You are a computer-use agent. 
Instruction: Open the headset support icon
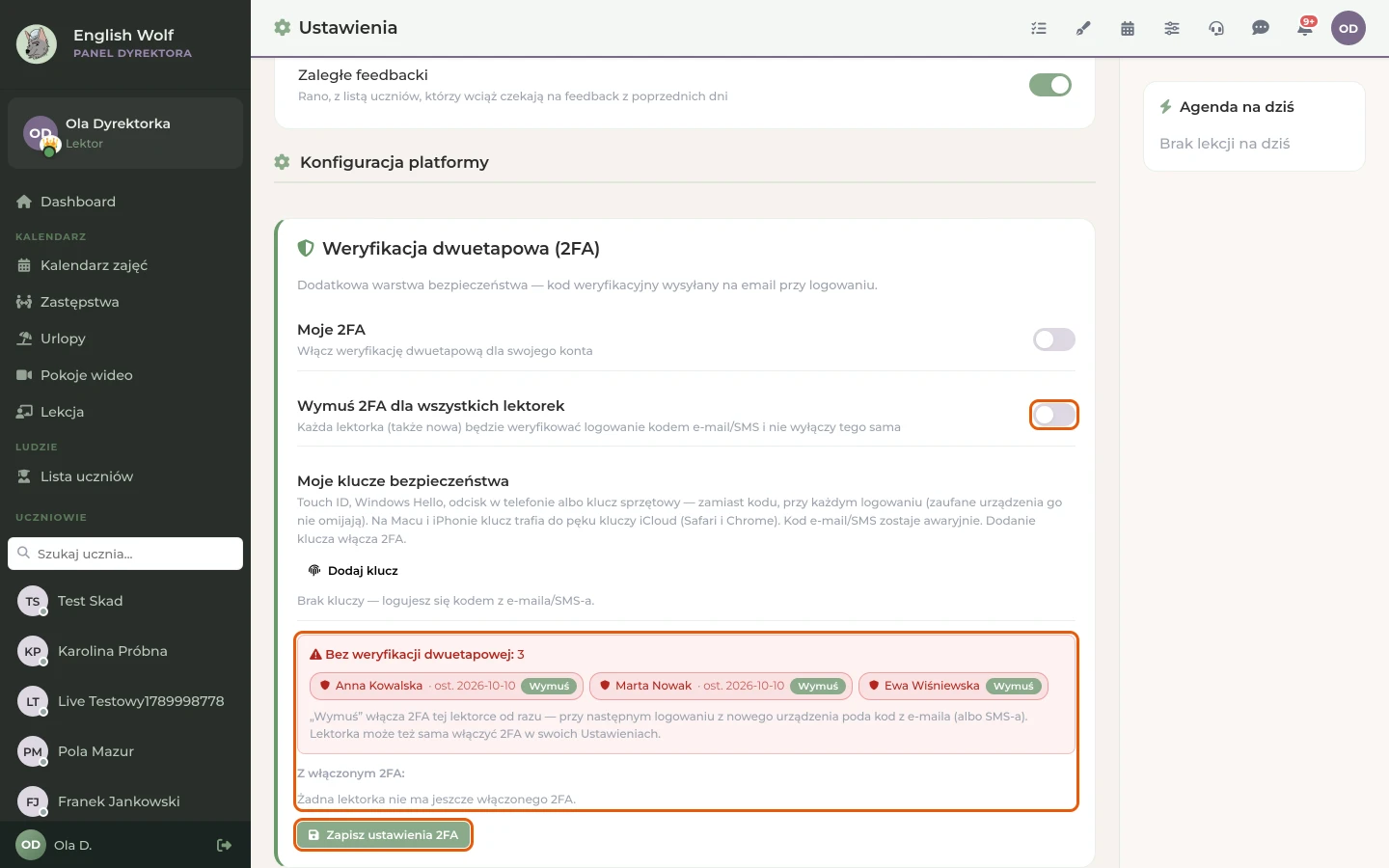[x=1216, y=28]
